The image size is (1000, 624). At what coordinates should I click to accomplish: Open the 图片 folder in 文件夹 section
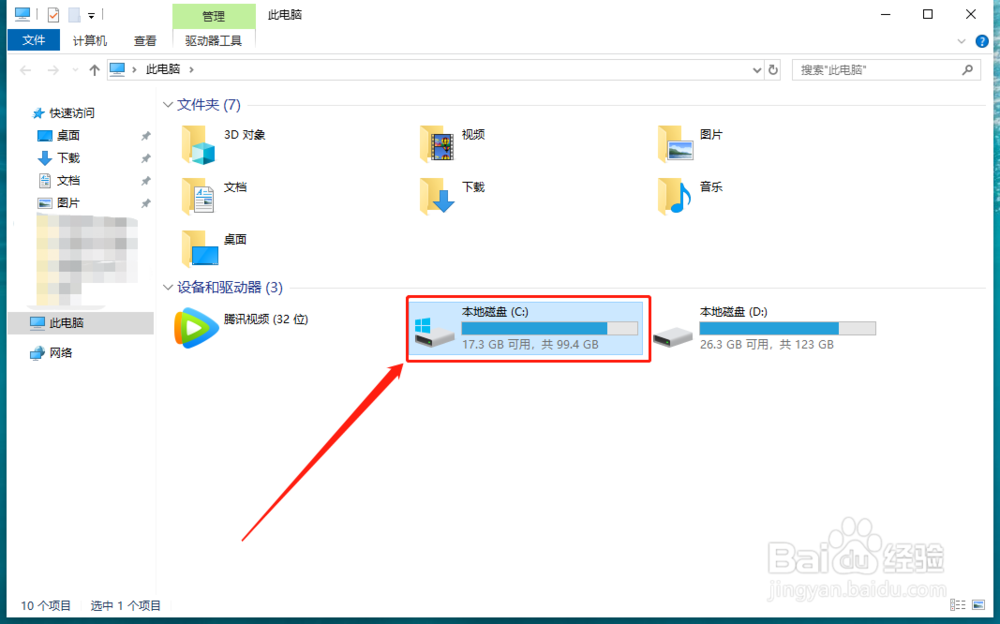pyautogui.click(x=676, y=145)
